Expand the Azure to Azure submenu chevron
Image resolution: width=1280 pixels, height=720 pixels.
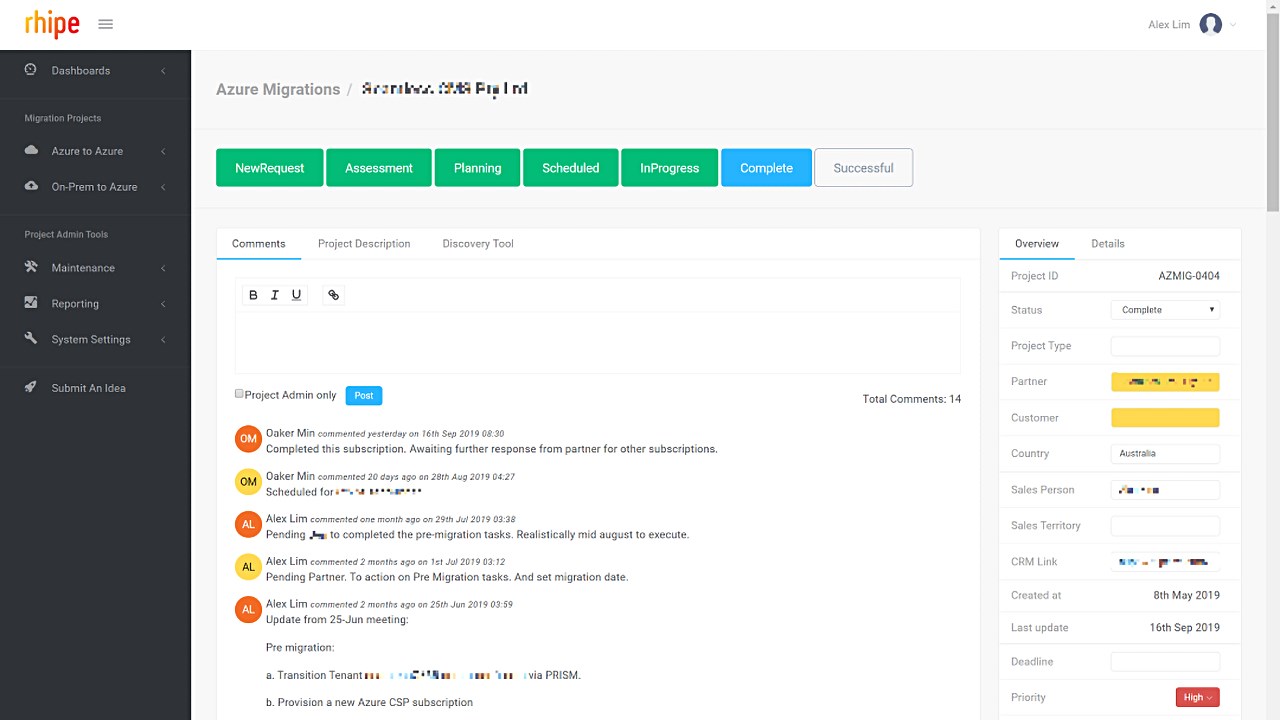(163, 151)
